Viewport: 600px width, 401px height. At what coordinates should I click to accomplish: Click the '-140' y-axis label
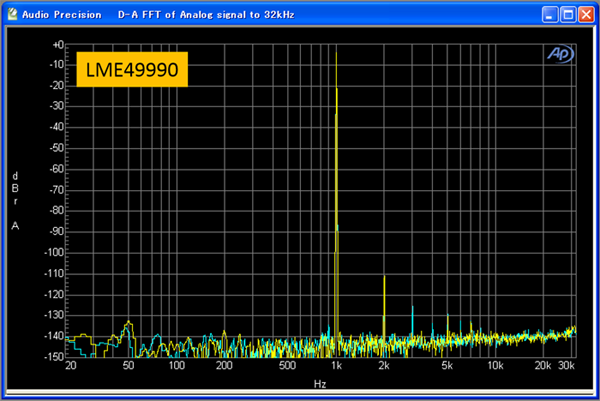pyautogui.click(x=54, y=336)
